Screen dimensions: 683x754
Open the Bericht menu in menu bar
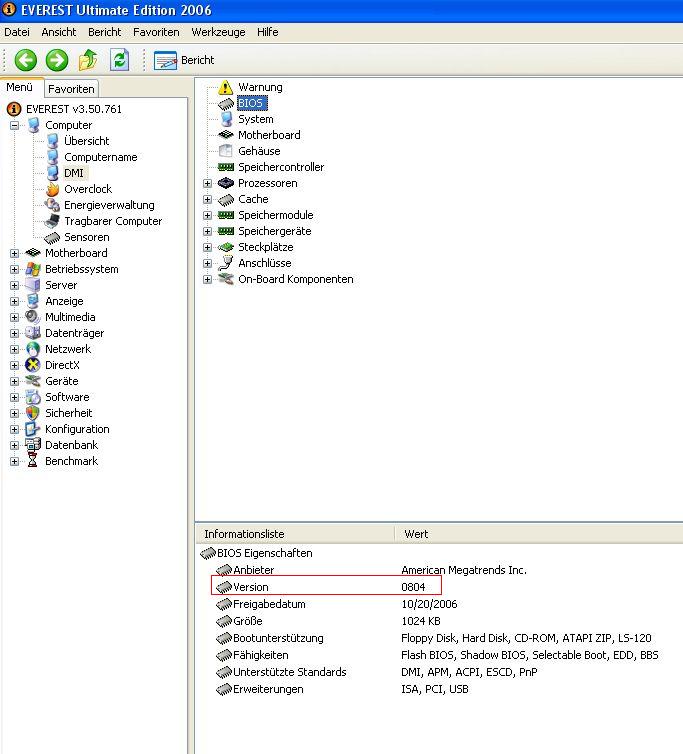104,32
